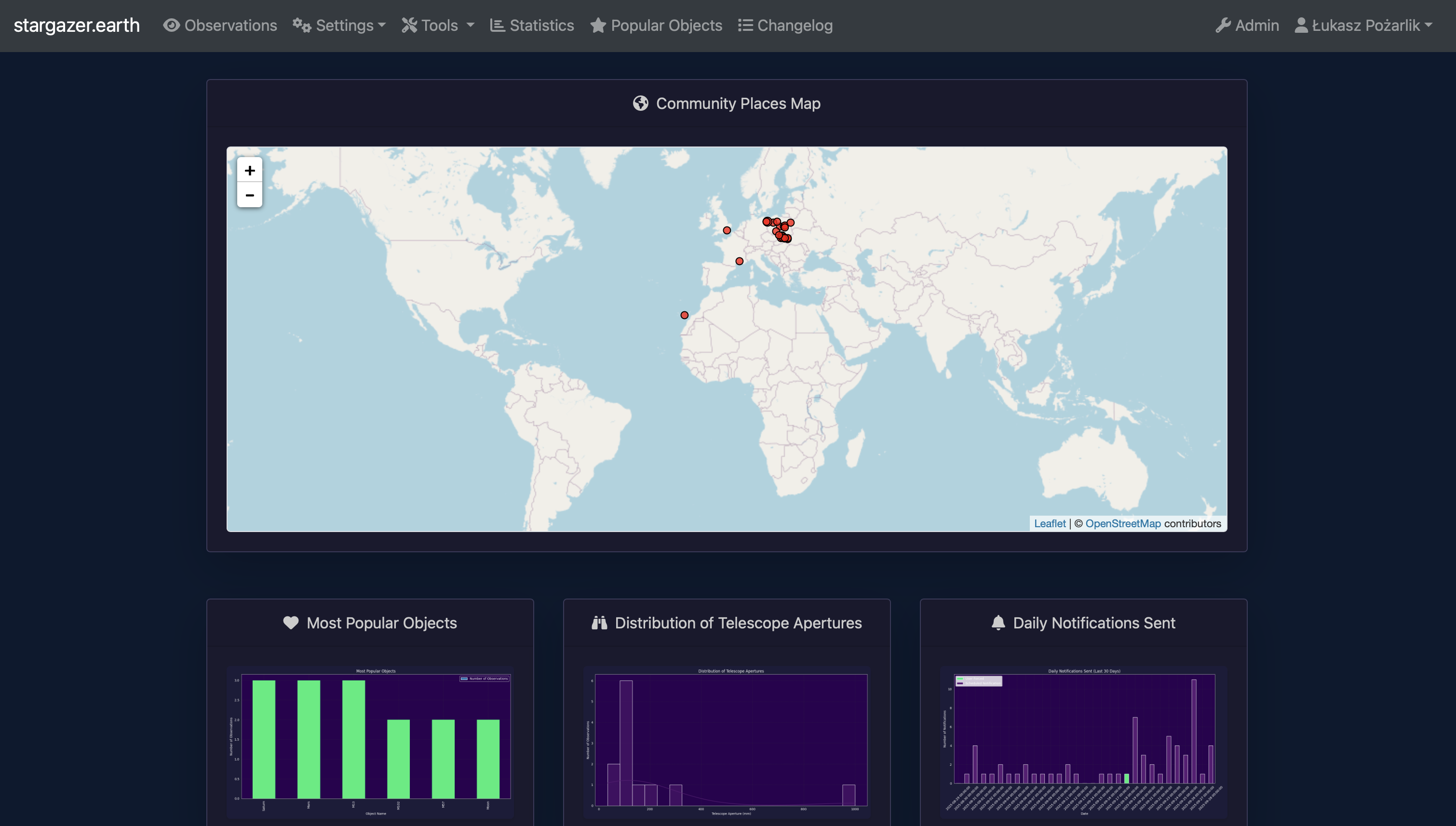Open the OpenStreetMap contributors link

1122,524
